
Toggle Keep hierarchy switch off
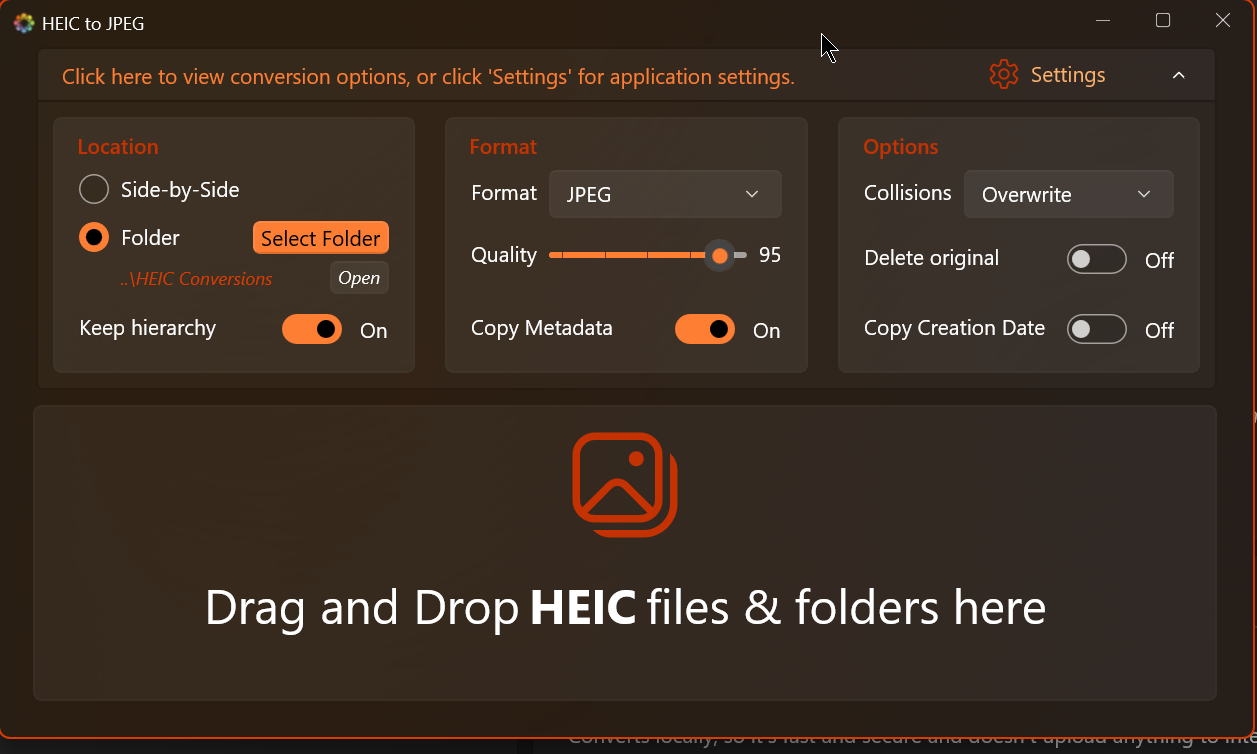point(312,329)
